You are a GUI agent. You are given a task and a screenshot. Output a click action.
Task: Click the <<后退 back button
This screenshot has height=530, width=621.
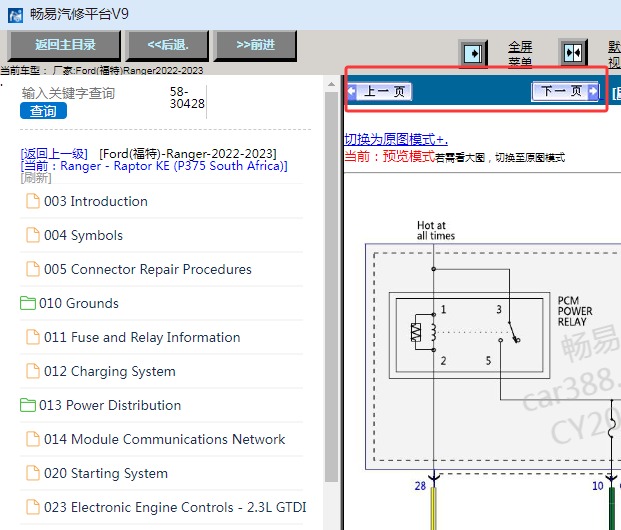[168, 45]
